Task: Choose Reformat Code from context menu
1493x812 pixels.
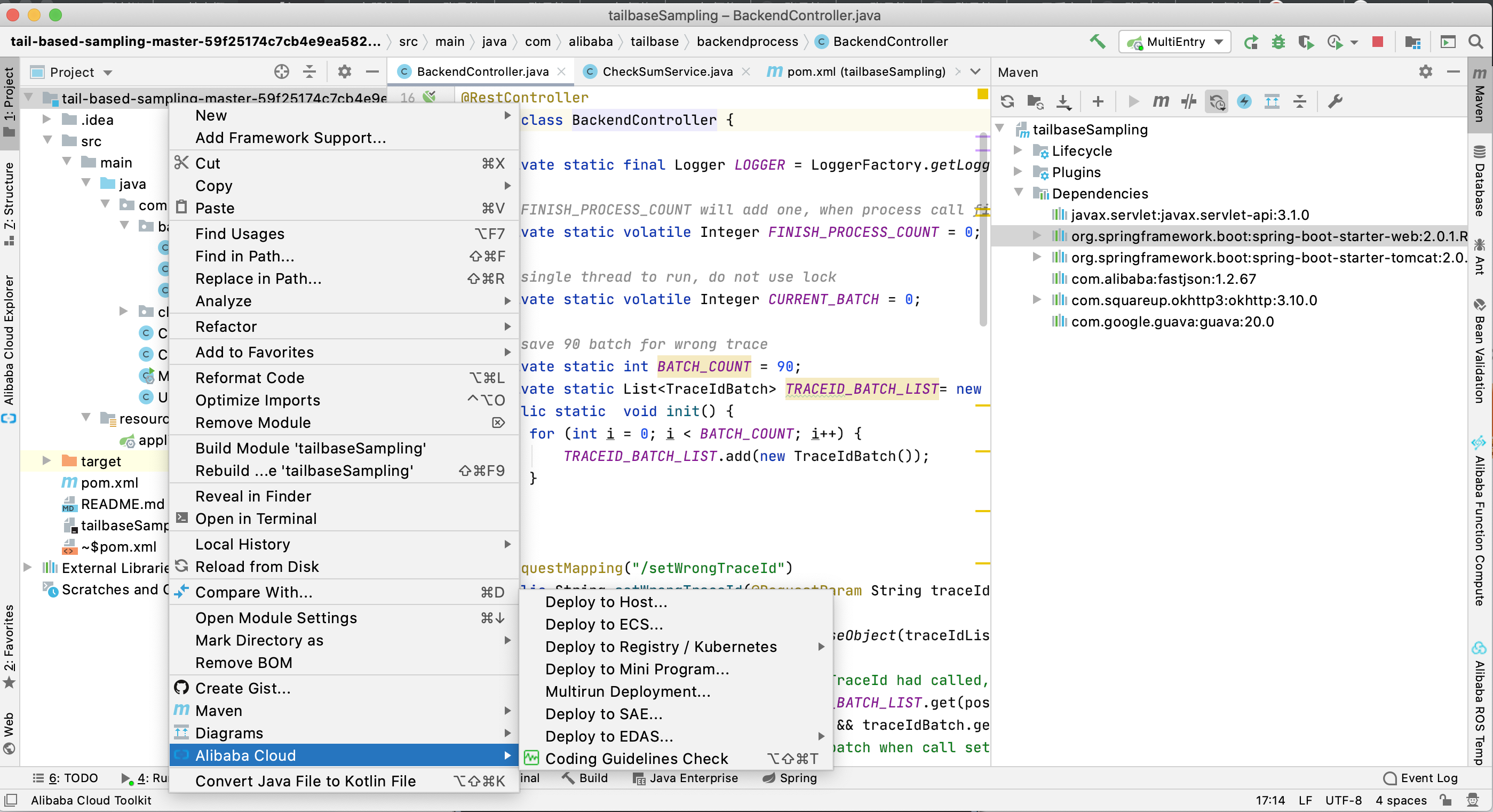Action: click(249, 377)
